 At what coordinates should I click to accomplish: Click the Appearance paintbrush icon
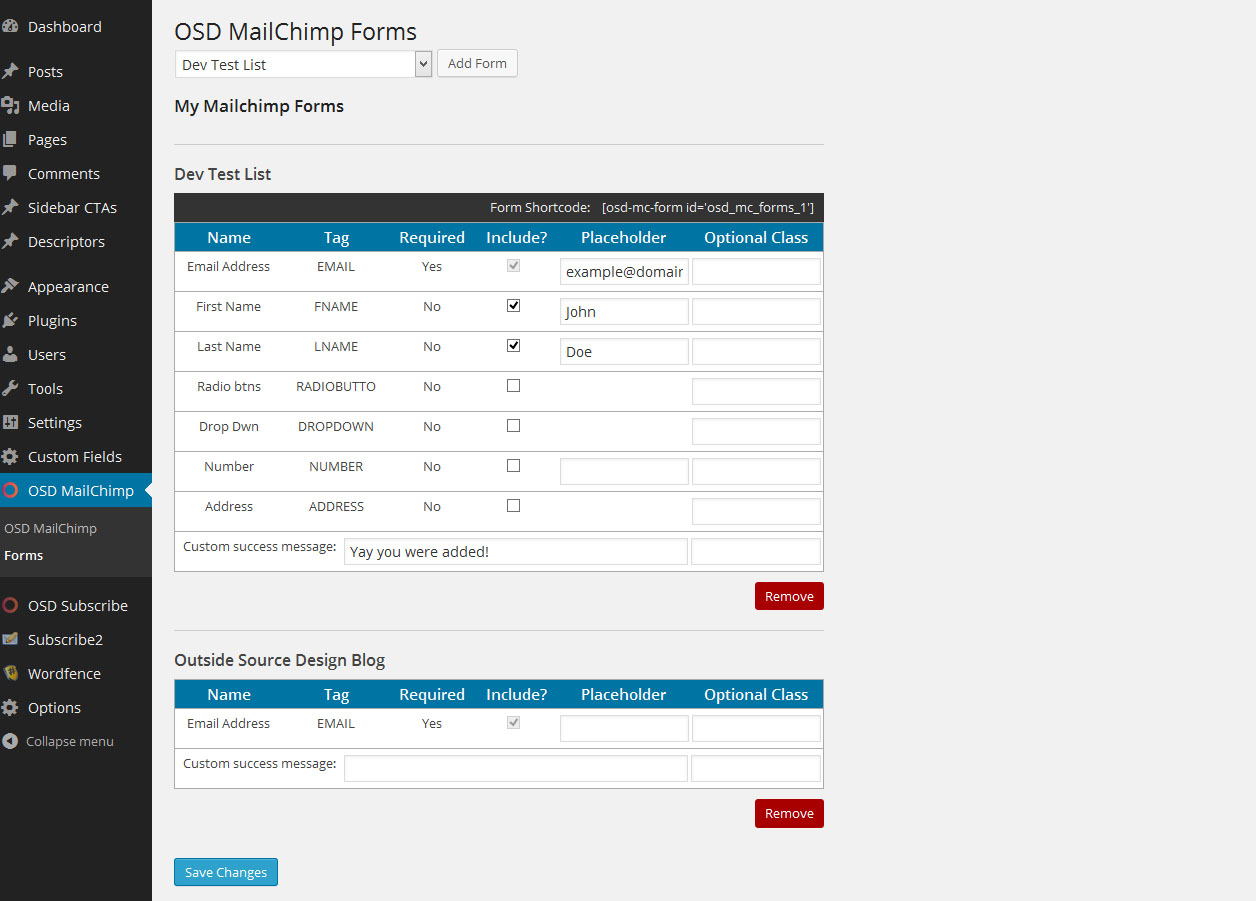tap(10, 287)
